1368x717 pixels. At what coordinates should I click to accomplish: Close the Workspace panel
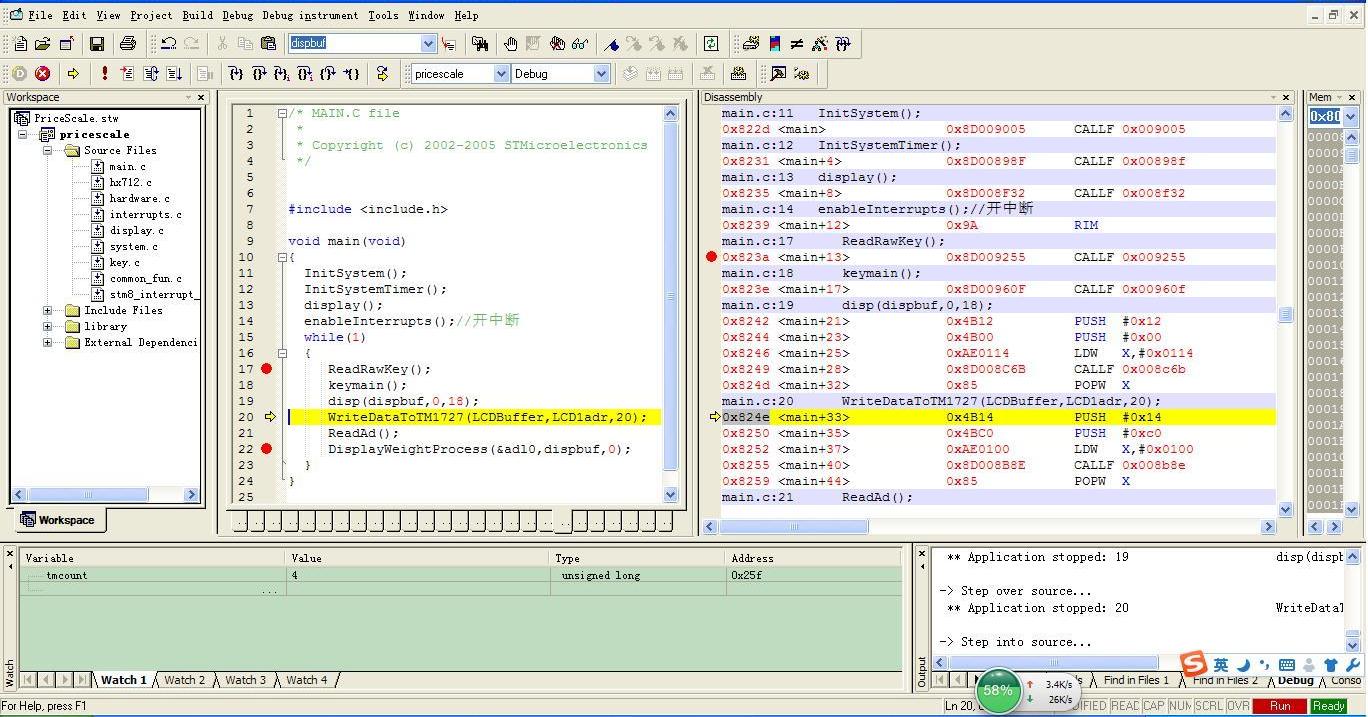click(x=201, y=97)
